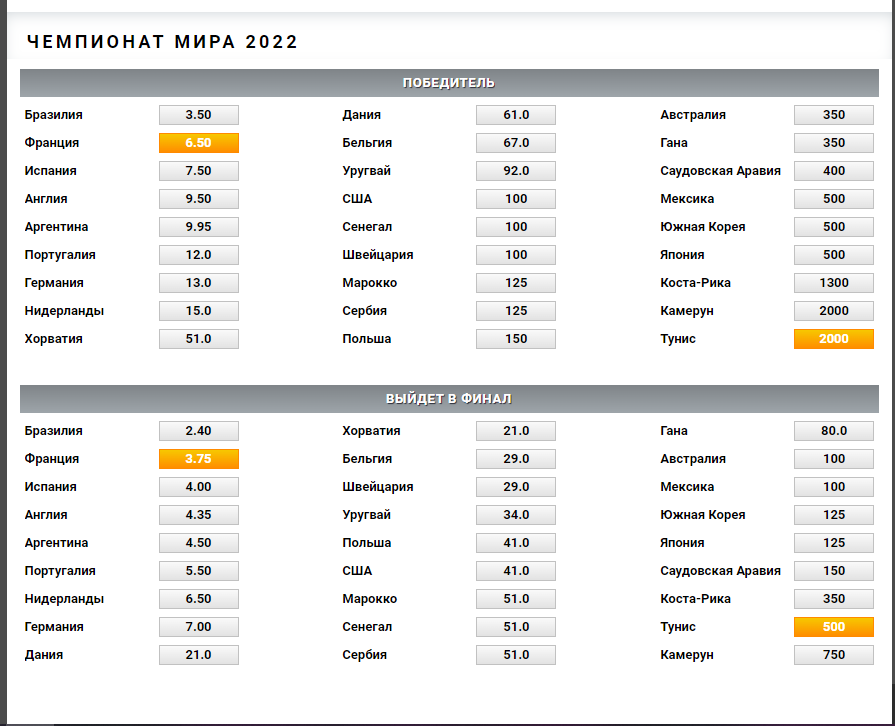Toggle off highlighted Tunisia 2000 winner odds
The height and width of the screenshot is (726, 895).
tap(833, 339)
